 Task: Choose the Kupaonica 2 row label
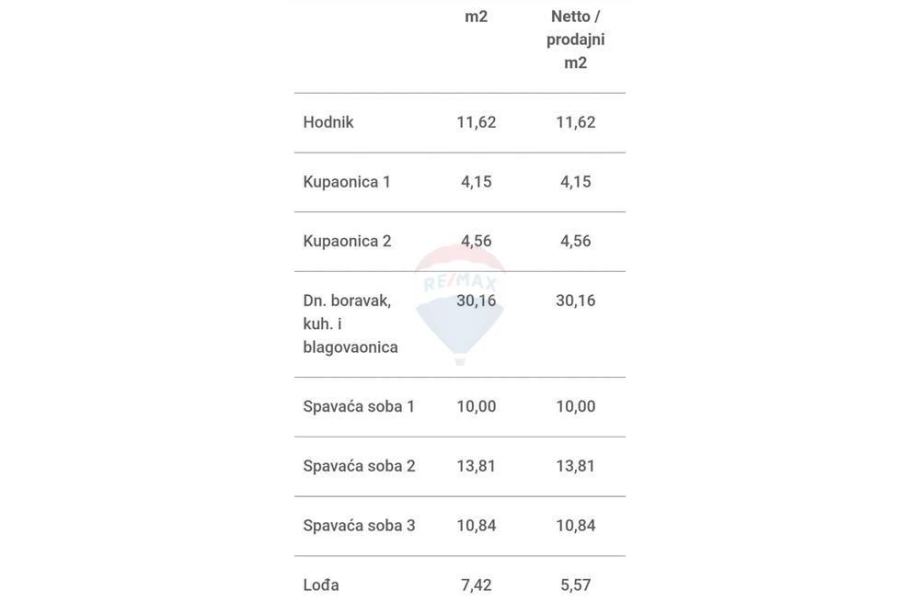tap(347, 241)
